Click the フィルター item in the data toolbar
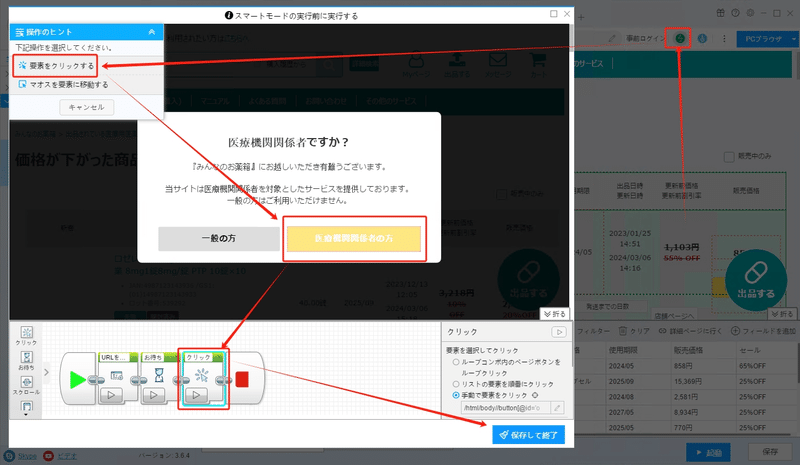This screenshot has width=800, height=465. (x=593, y=331)
